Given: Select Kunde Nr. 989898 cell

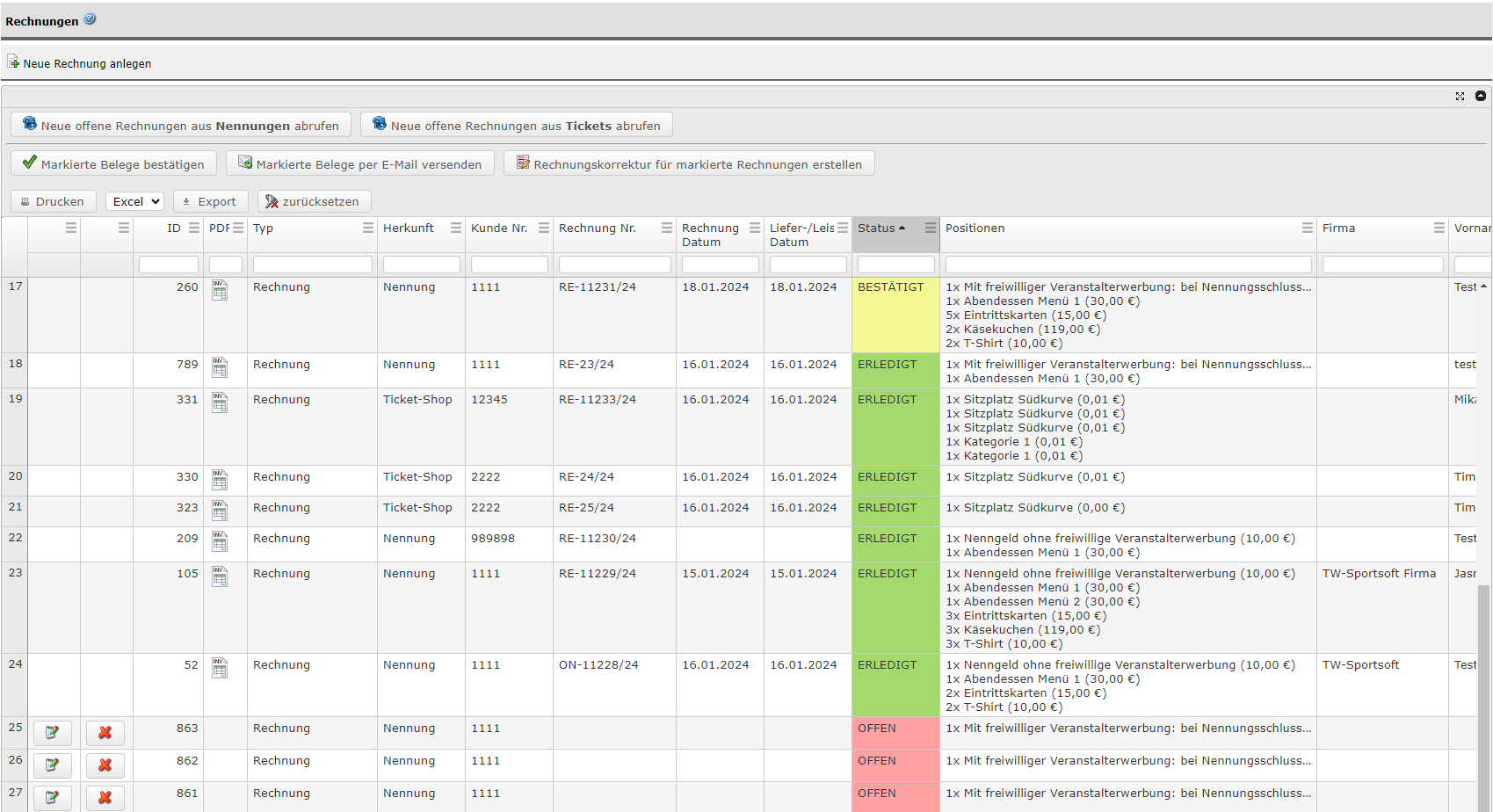Looking at the screenshot, I should tap(509, 544).
